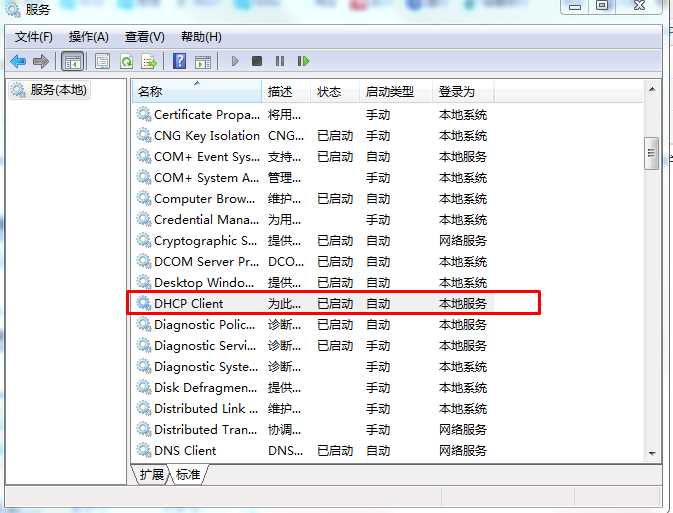
Task: Sort by the 状态 column header
Action: coord(334,91)
